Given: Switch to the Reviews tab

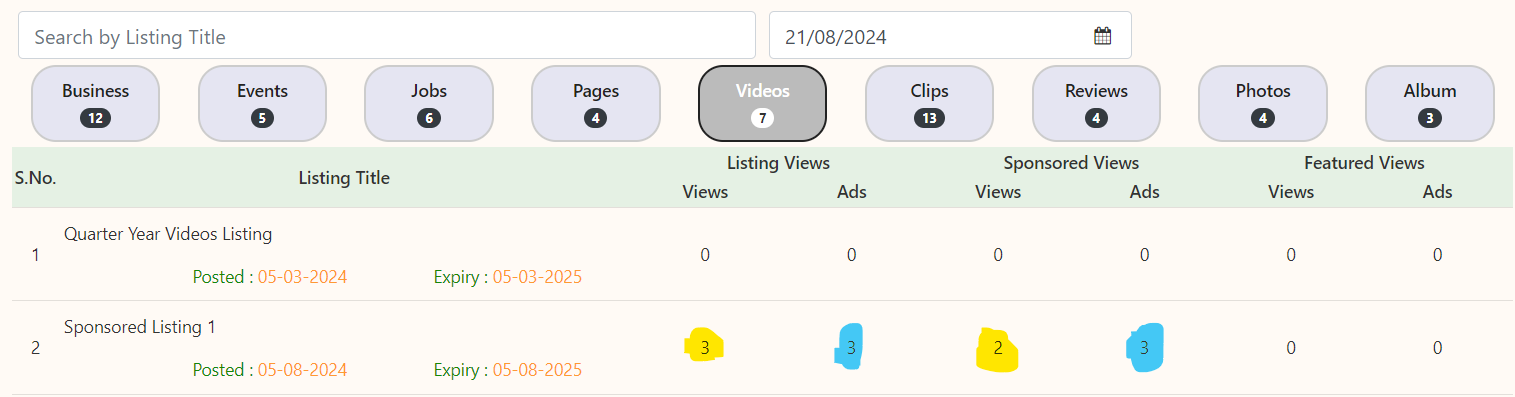Looking at the screenshot, I should pyautogui.click(x=1096, y=103).
